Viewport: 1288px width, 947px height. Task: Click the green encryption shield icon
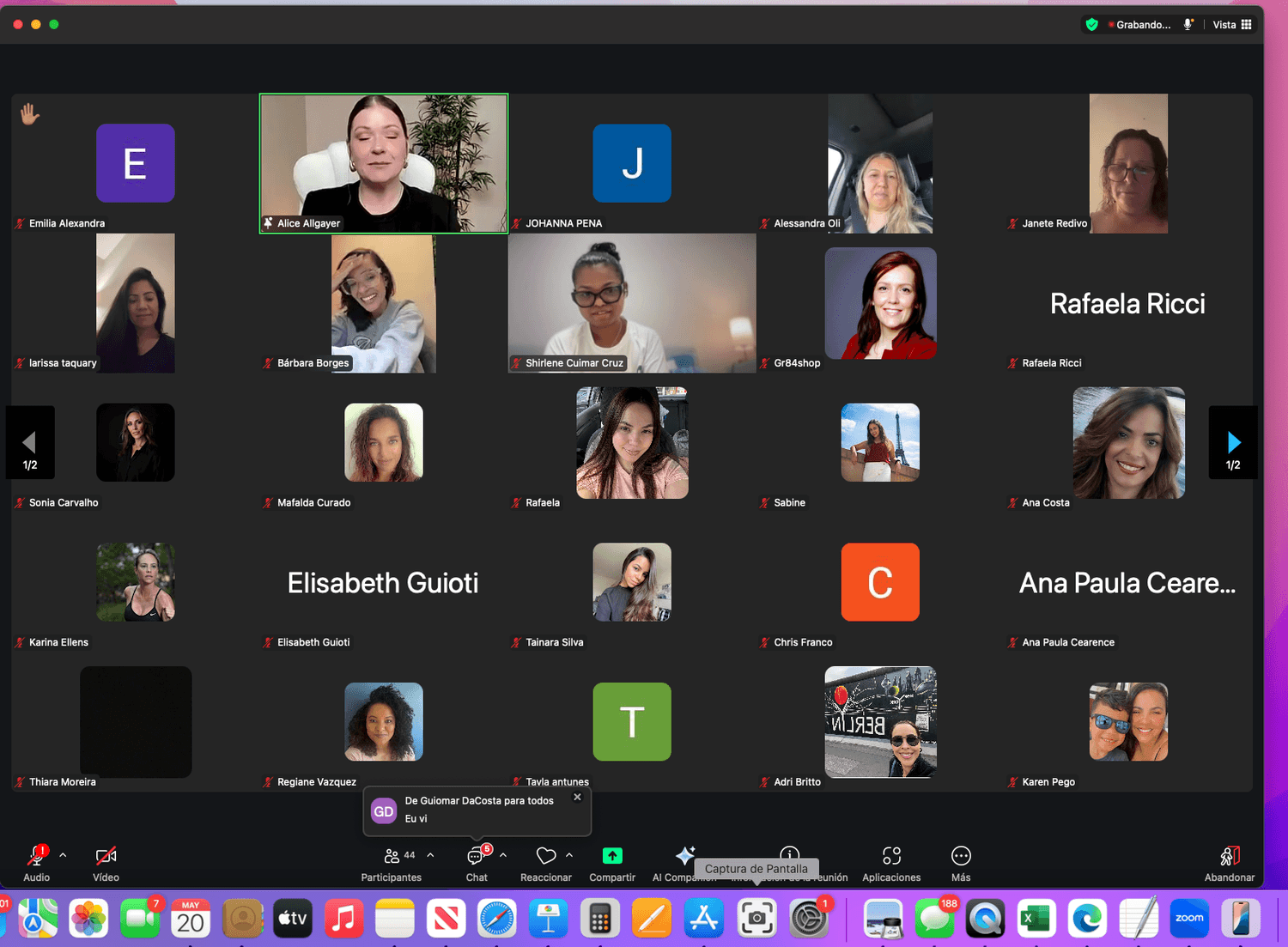(x=1092, y=25)
